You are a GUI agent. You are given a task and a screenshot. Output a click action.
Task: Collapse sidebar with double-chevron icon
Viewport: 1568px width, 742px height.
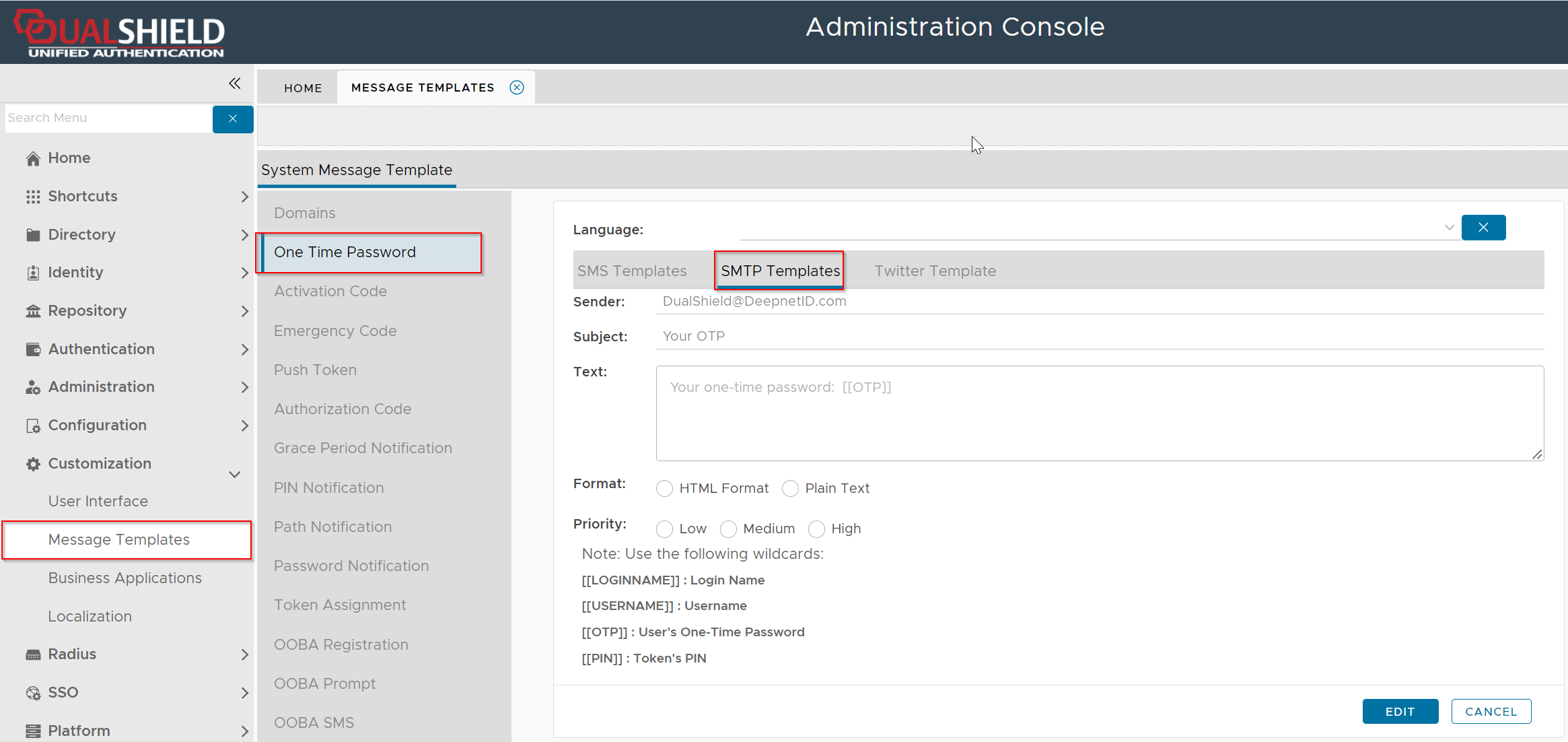click(x=234, y=83)
